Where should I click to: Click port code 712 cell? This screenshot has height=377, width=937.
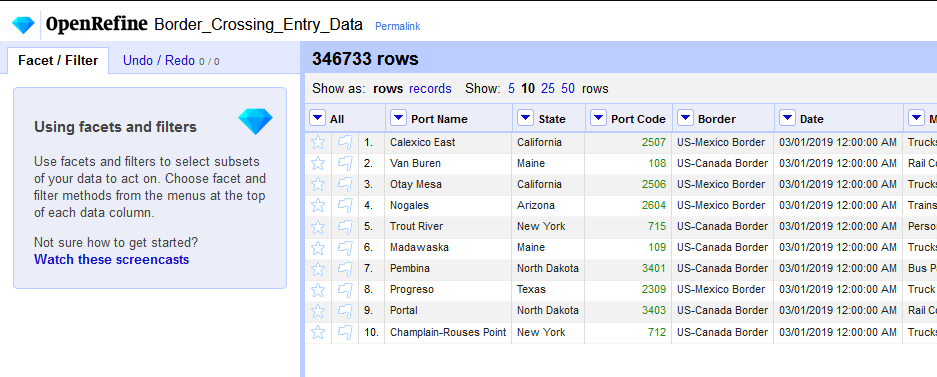pyautogui.click(x=628, y=332)
